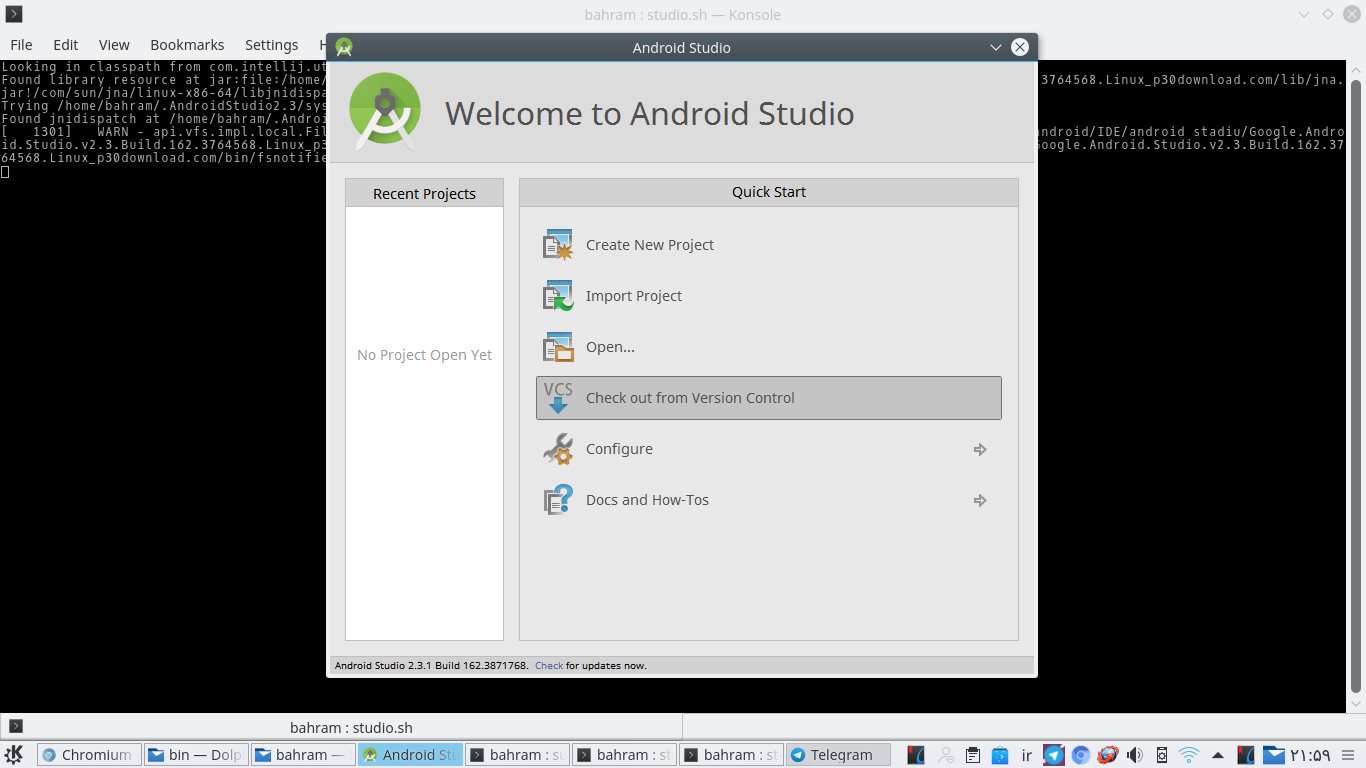This screenshot has width=1366, height=768.
Task: Click Chromium system tray icon
Action: 1081,755
